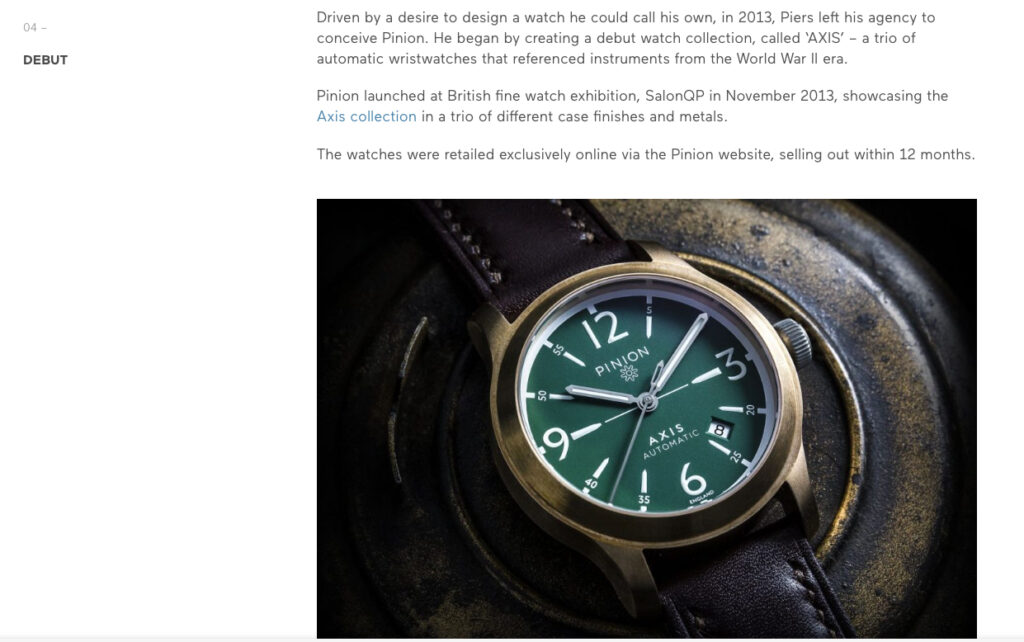
Task: Click the watch crown on case side
Action: (x=794, y=343)
